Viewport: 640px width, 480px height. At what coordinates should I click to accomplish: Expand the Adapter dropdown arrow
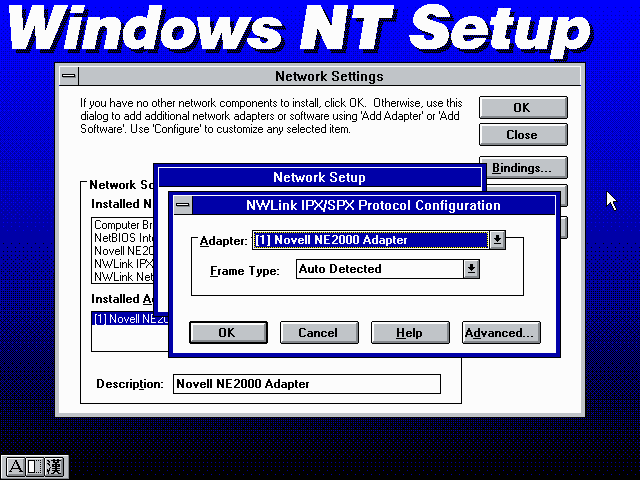click(x=497, y=240)
